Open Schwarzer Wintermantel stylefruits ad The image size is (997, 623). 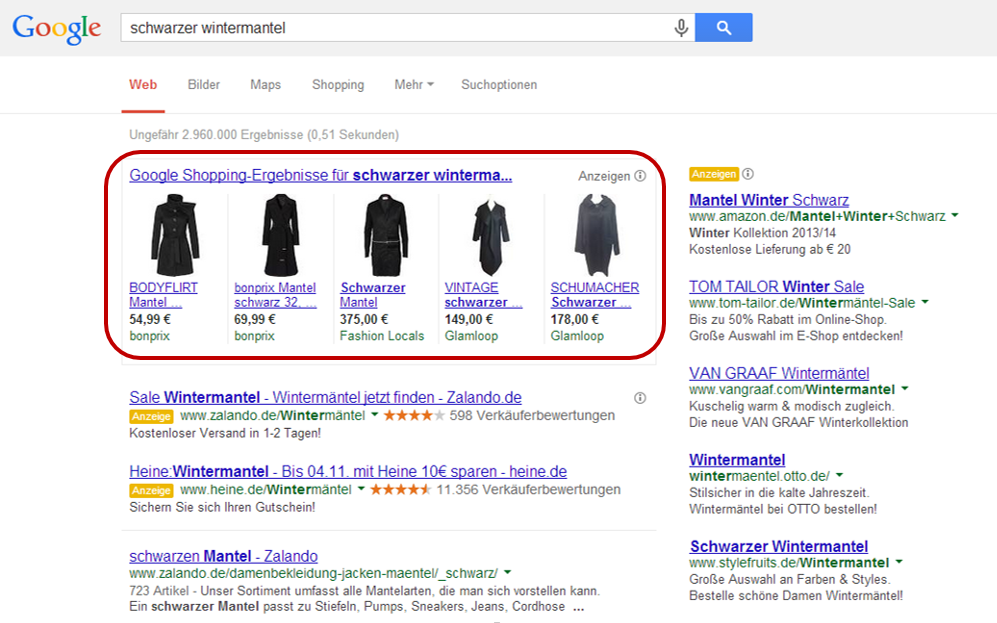click(779, 547)
